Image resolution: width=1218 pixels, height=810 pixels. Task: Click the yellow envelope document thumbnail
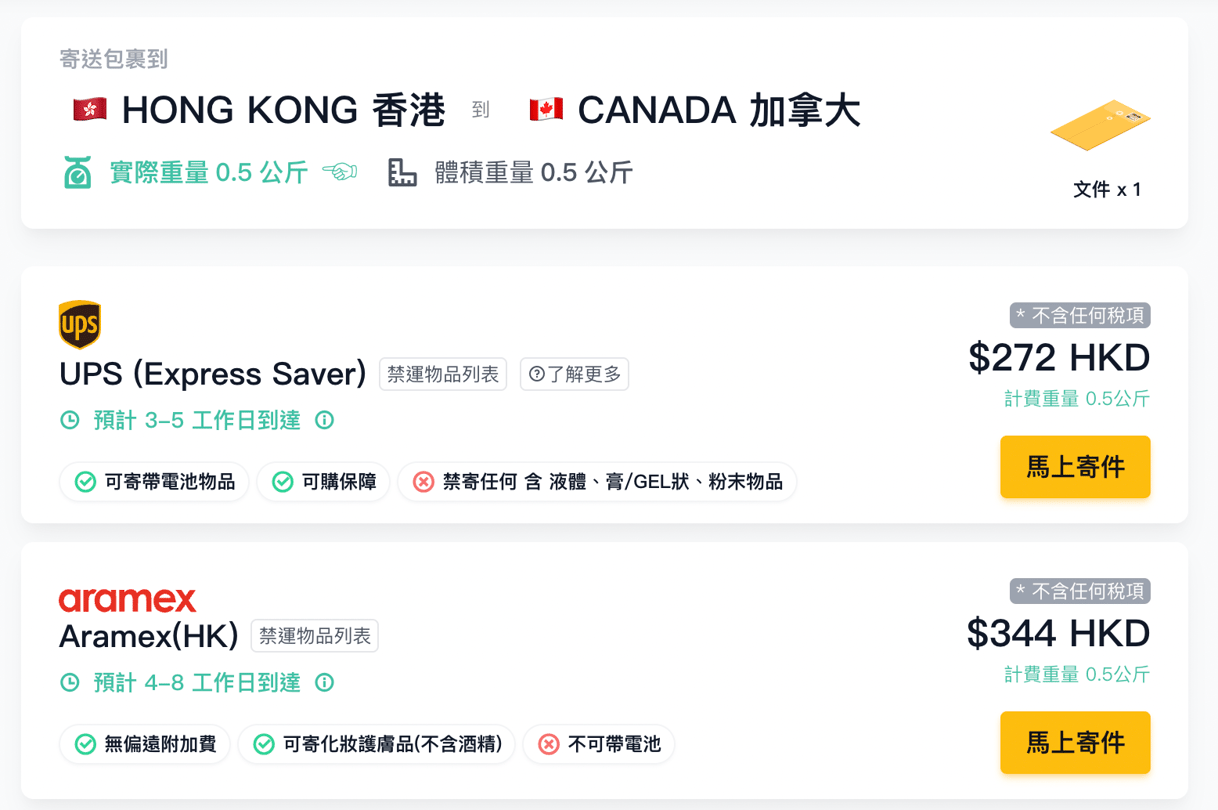click(1100, 125)
